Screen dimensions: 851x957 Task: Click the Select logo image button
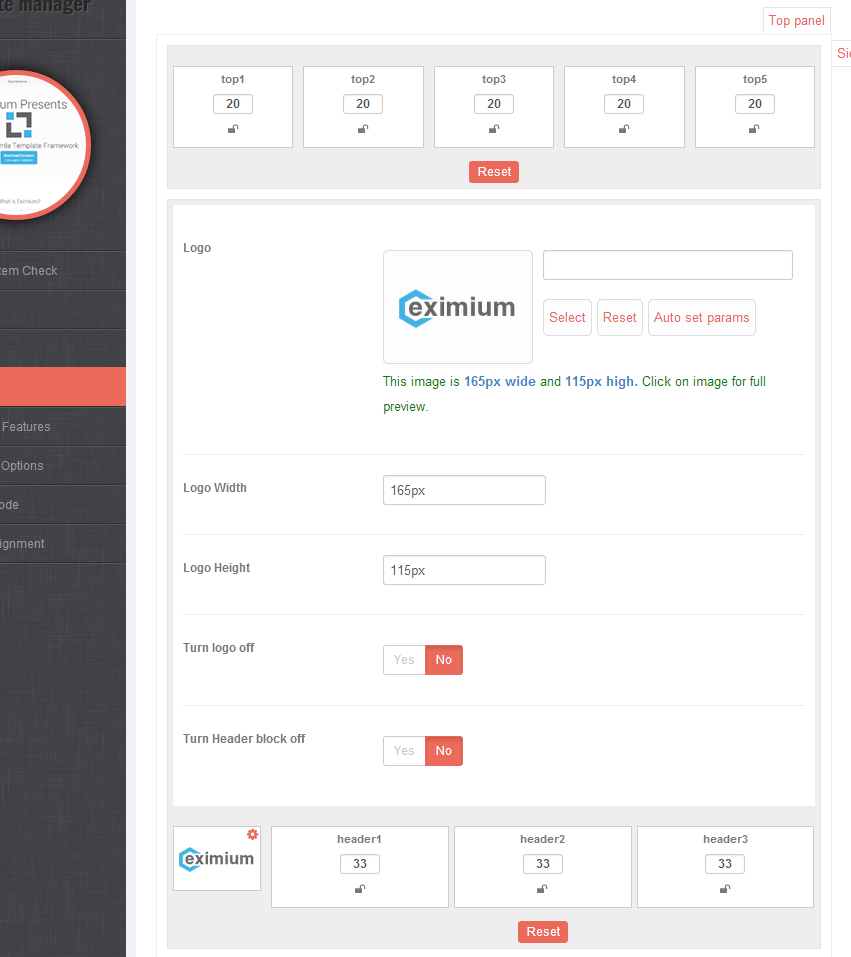pos(567,317)
